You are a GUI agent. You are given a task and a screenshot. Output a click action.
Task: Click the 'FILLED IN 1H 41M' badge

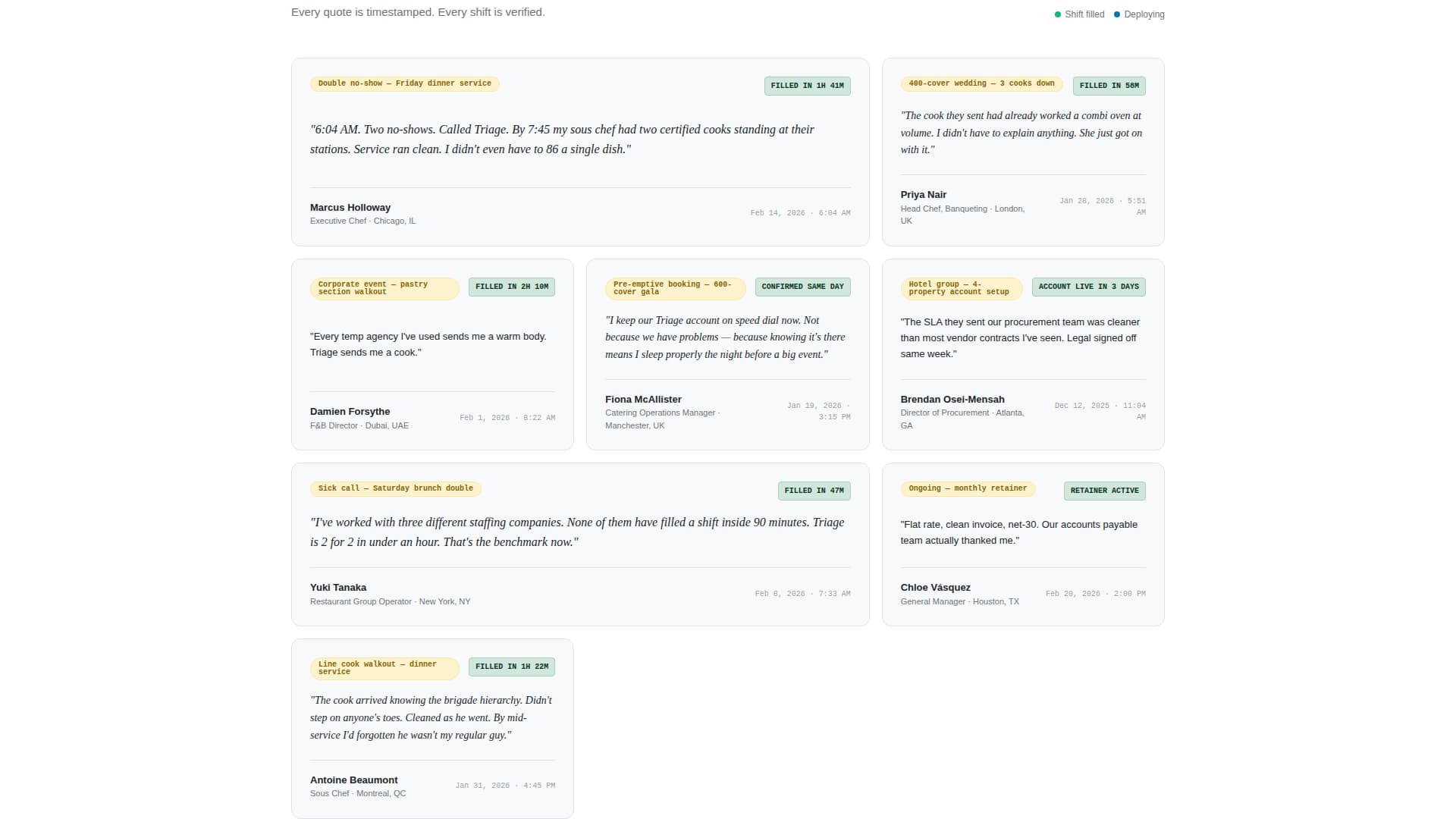point(808,86)
